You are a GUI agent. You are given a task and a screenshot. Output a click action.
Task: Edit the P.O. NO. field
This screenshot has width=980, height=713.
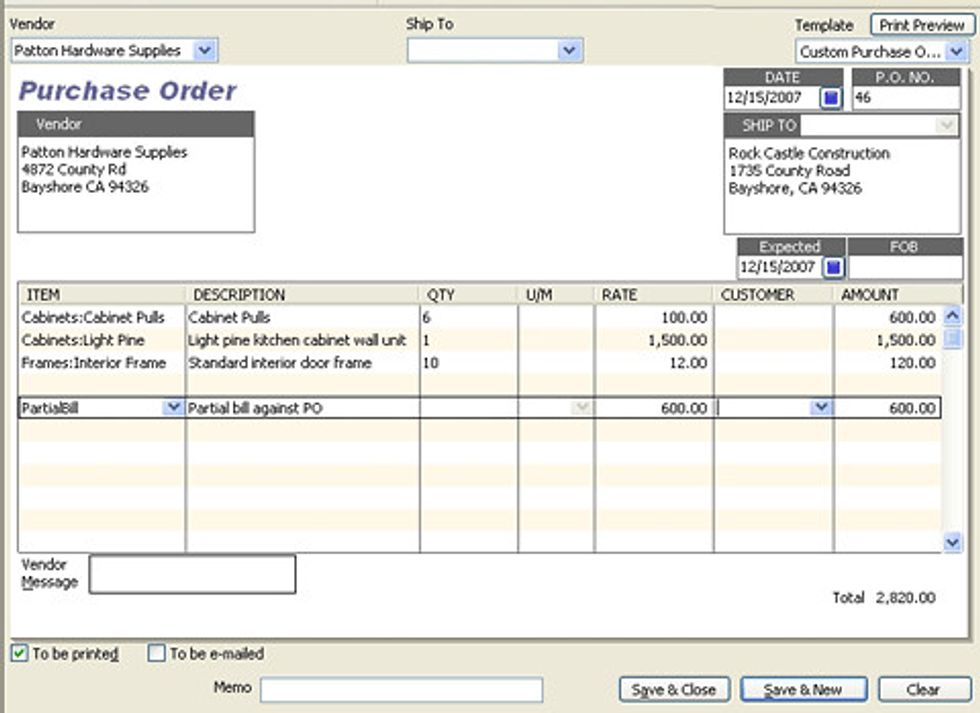[x=905, y=98]
